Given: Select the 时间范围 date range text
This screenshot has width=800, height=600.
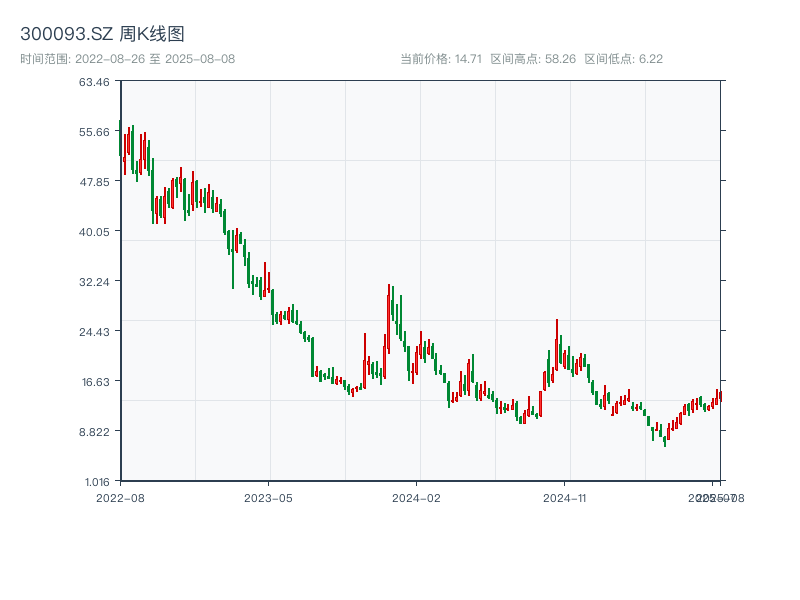Looking at the screenshot, I should point(128,59).
